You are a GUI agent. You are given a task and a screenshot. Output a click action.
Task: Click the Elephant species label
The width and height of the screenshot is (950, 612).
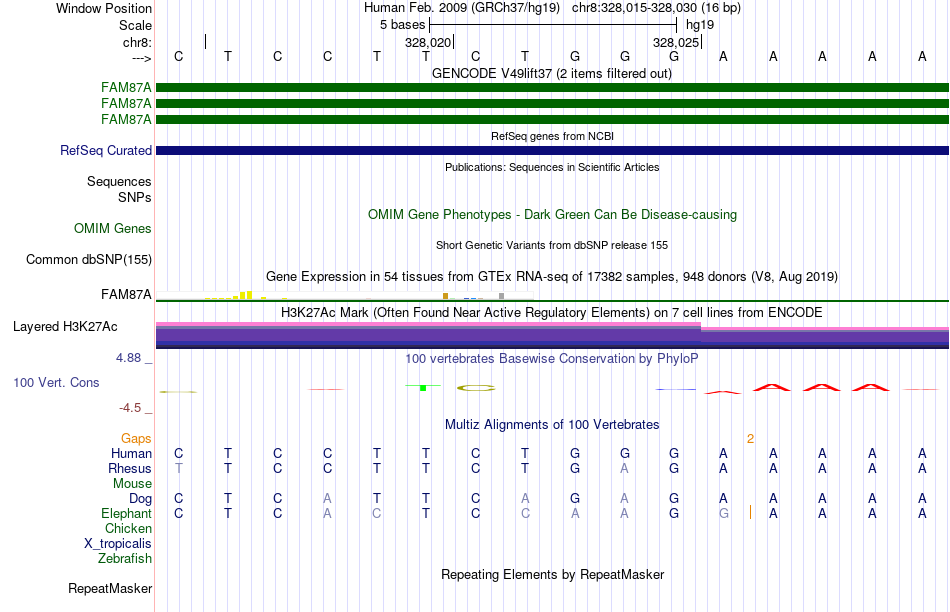tap(127, 514)
